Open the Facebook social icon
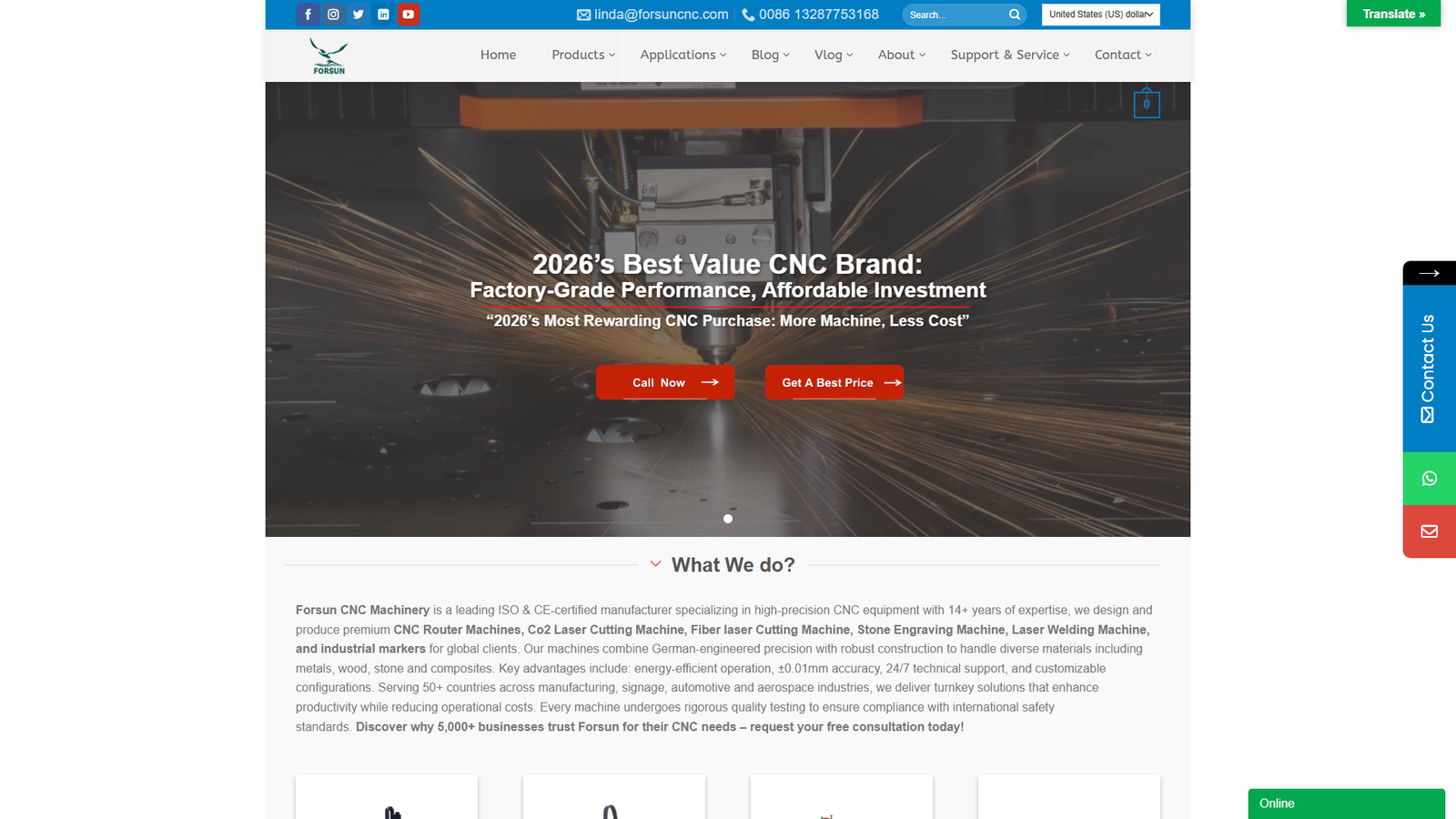1456x819 pixels. point(308,15)
